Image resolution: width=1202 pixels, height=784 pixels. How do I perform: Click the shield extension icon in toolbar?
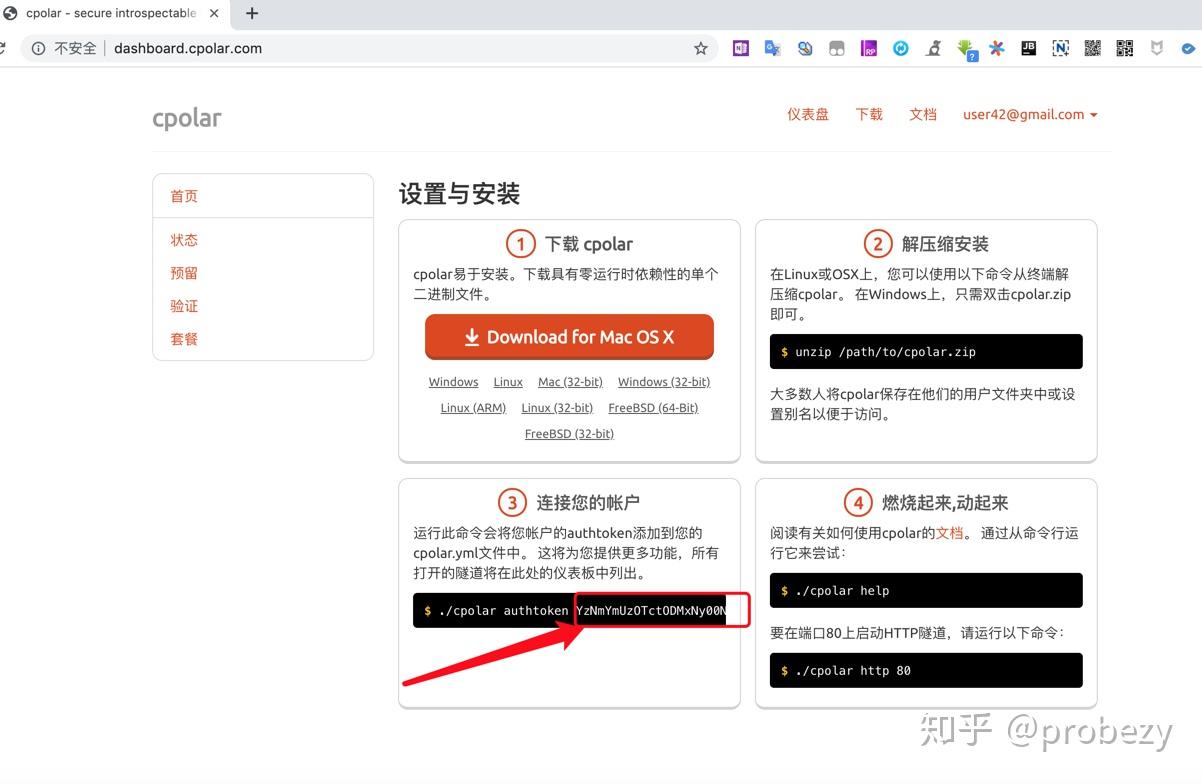1156,47
